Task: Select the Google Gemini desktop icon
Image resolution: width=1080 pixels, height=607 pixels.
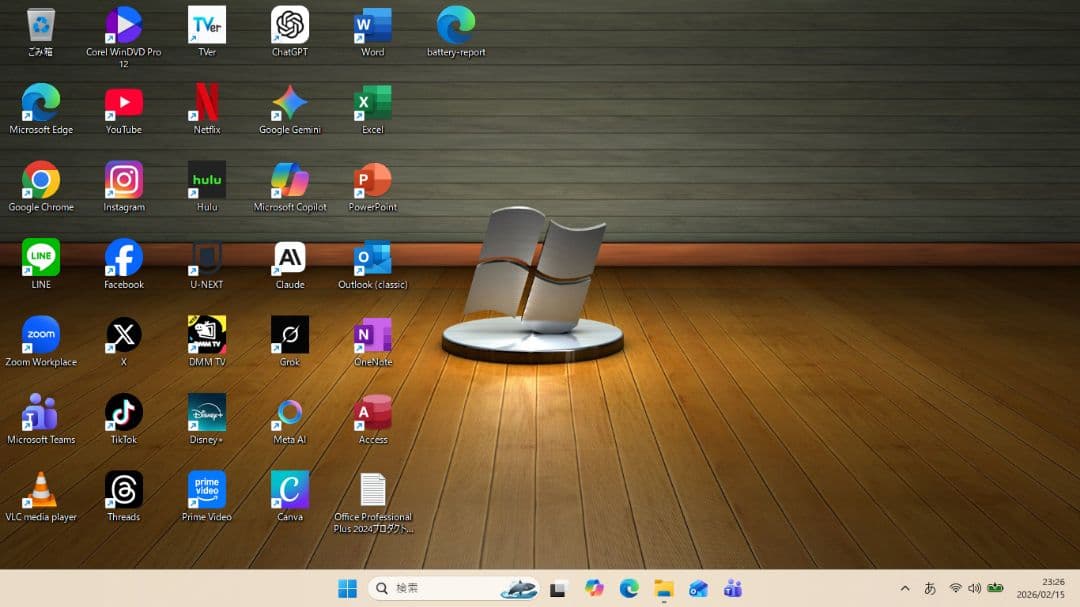Action: click(290, 103)
